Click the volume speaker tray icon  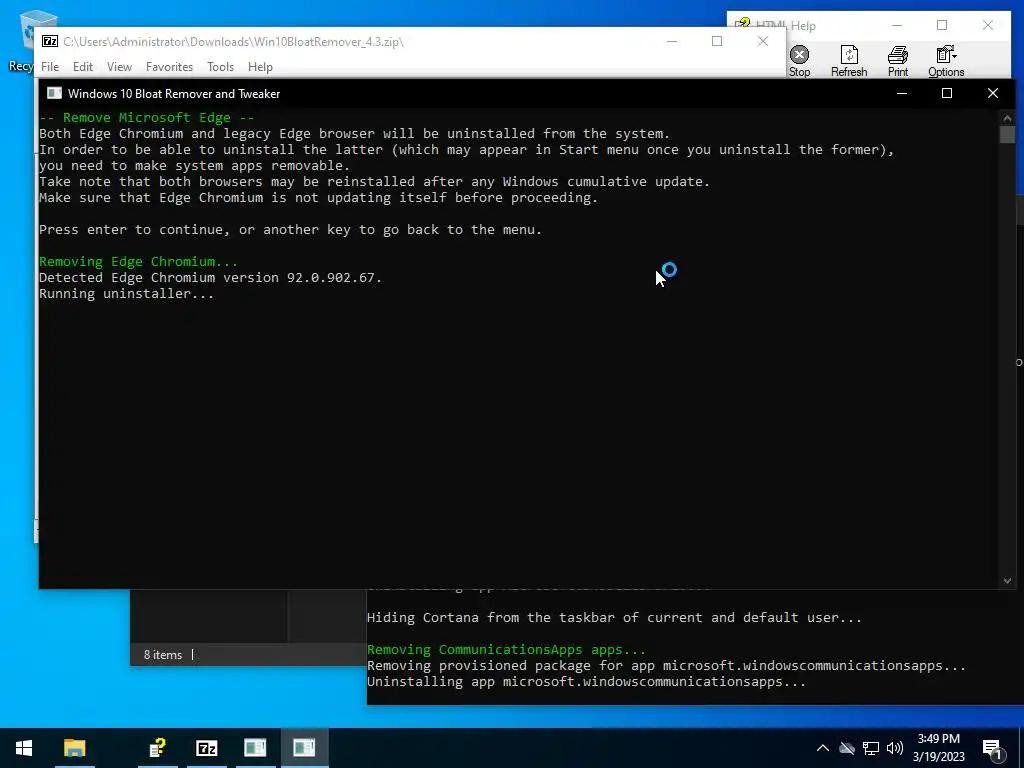pyautogui.click(x=895, y=748)
